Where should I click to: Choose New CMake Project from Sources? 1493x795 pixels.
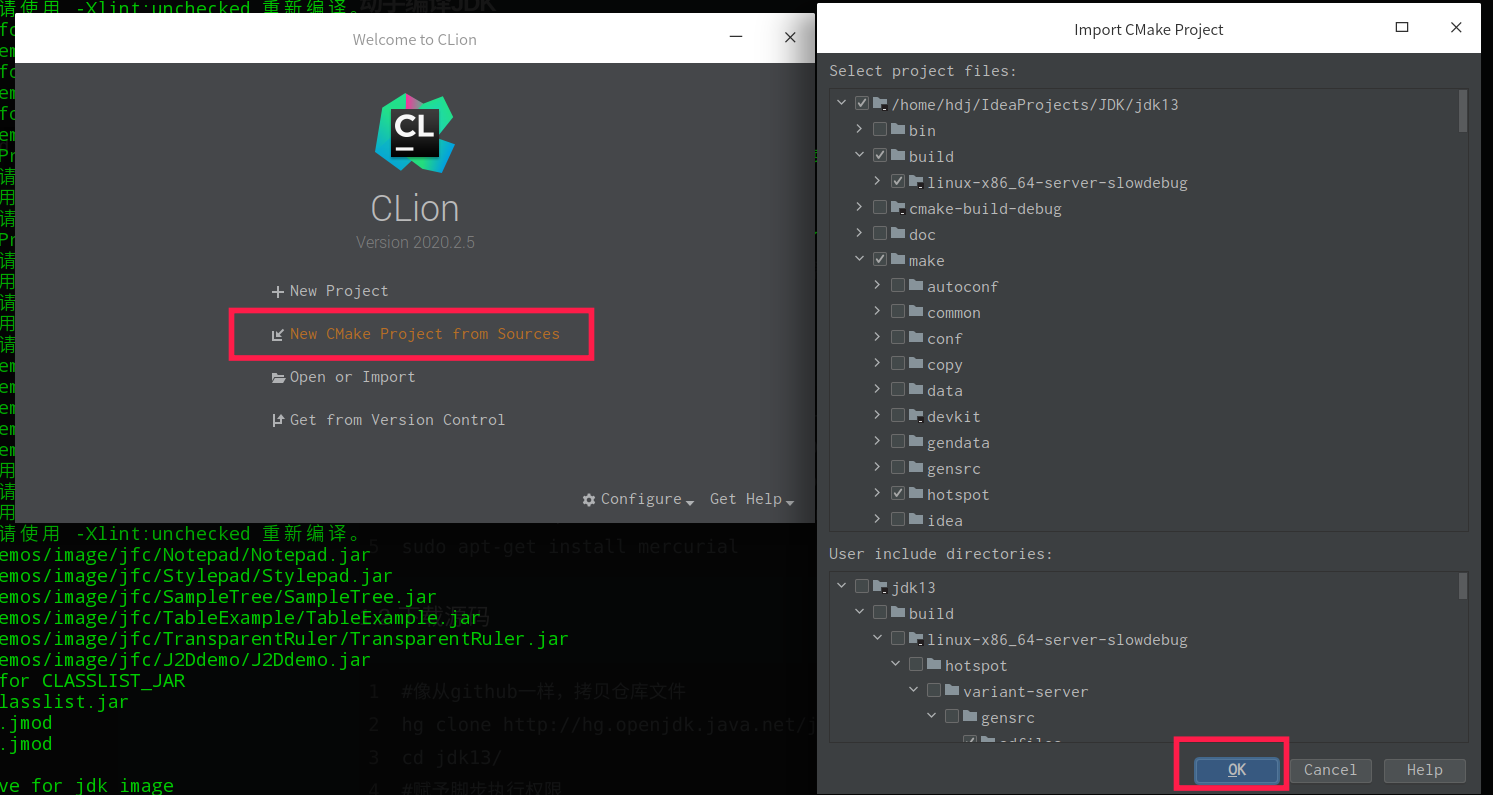click(x=416, y=334)
